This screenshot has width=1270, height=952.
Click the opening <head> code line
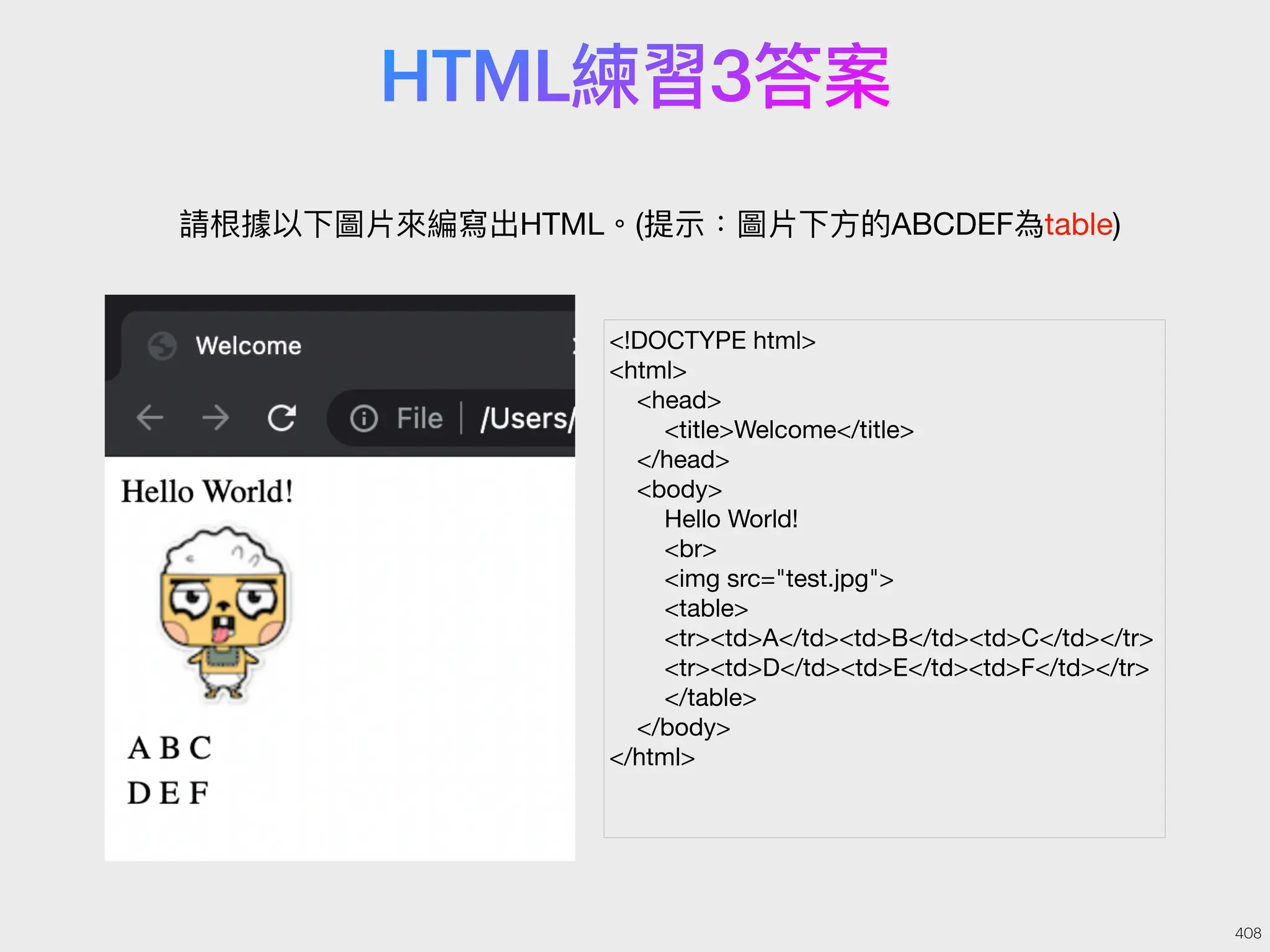pyautogui.click(x=678, y=400)
